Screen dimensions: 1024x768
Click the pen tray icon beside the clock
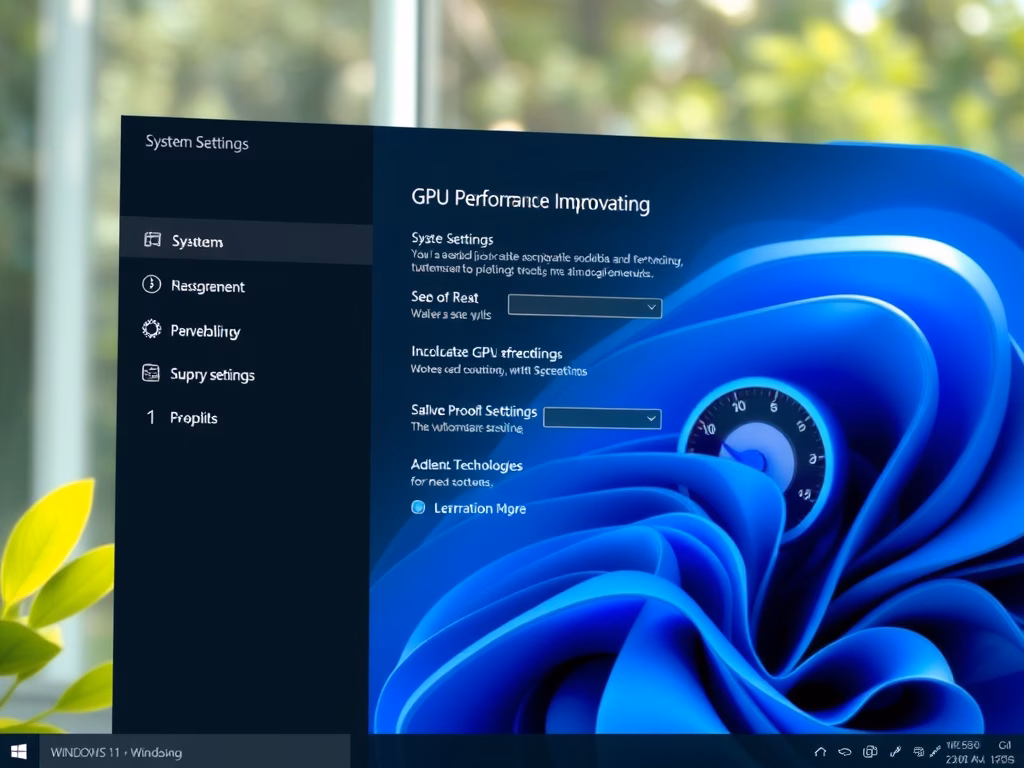click(x=935, y=750)
